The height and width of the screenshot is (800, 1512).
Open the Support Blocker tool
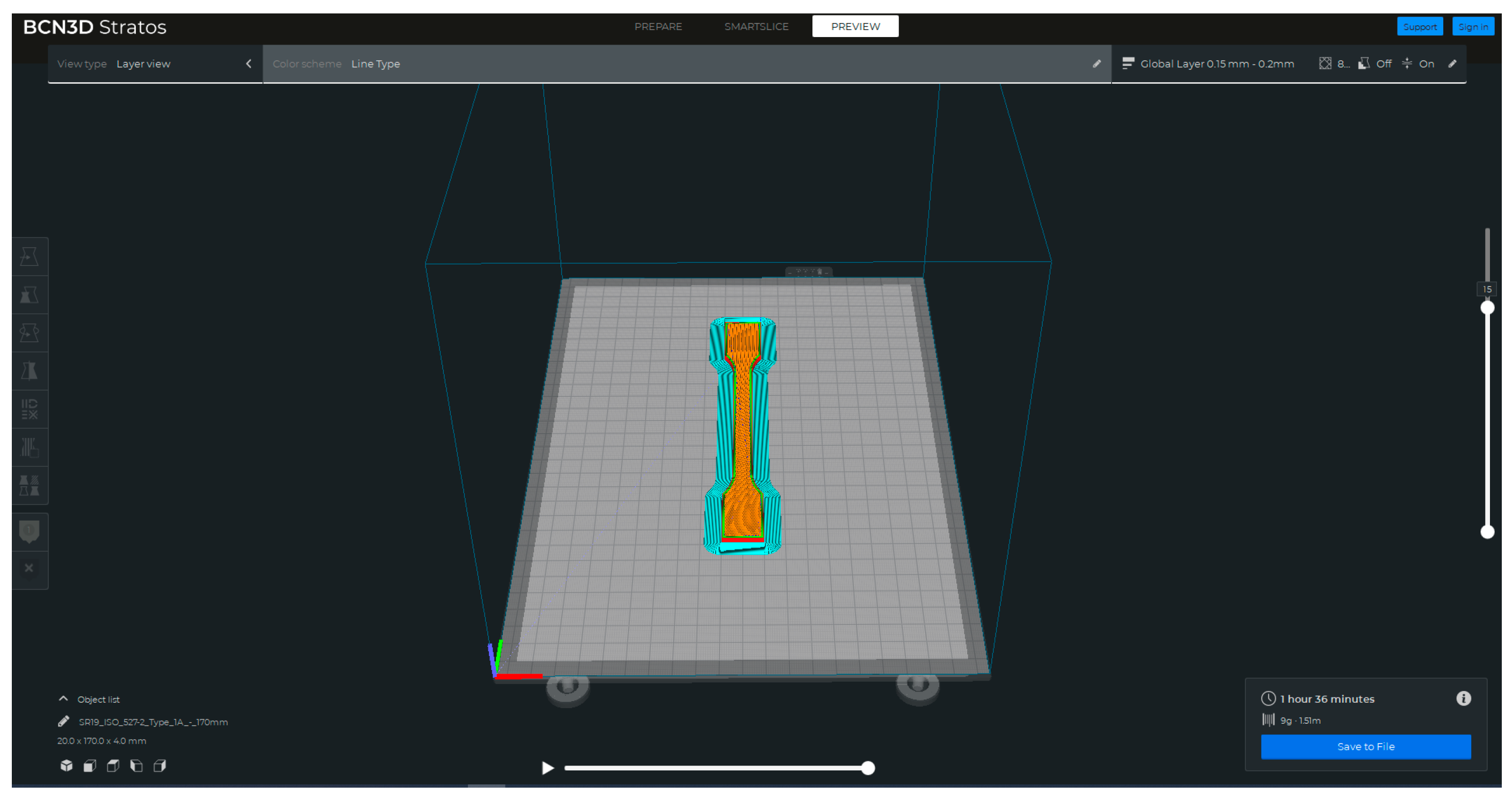pyautogui.click(x=30, y=447)
